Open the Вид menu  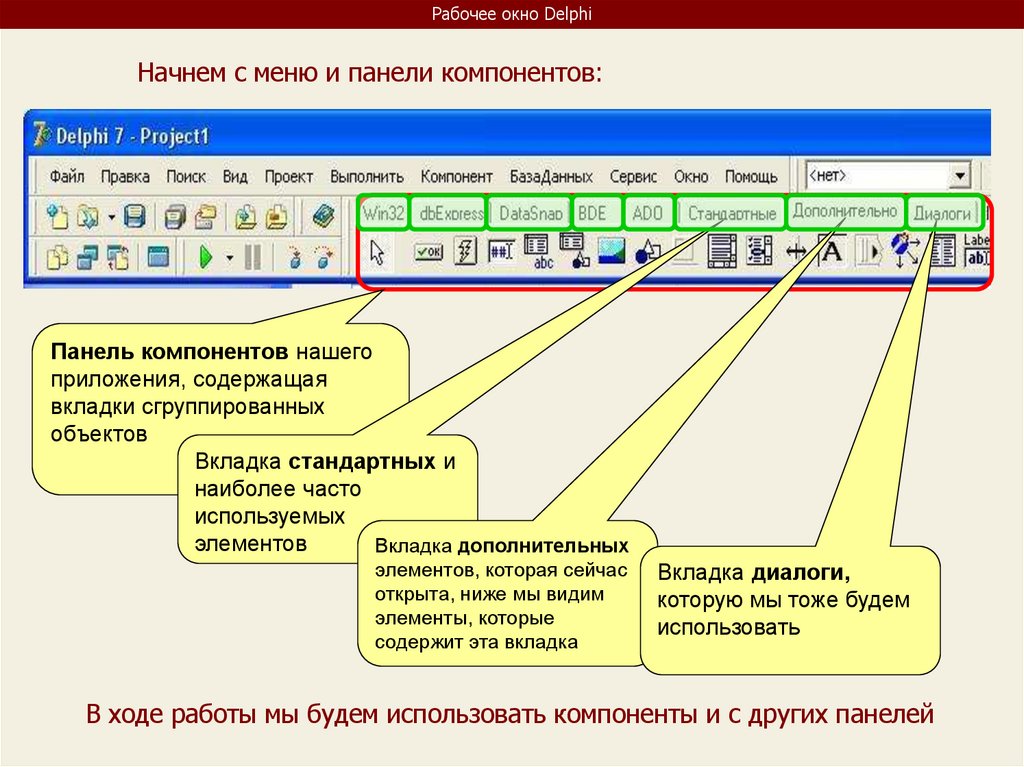(235, 176)
